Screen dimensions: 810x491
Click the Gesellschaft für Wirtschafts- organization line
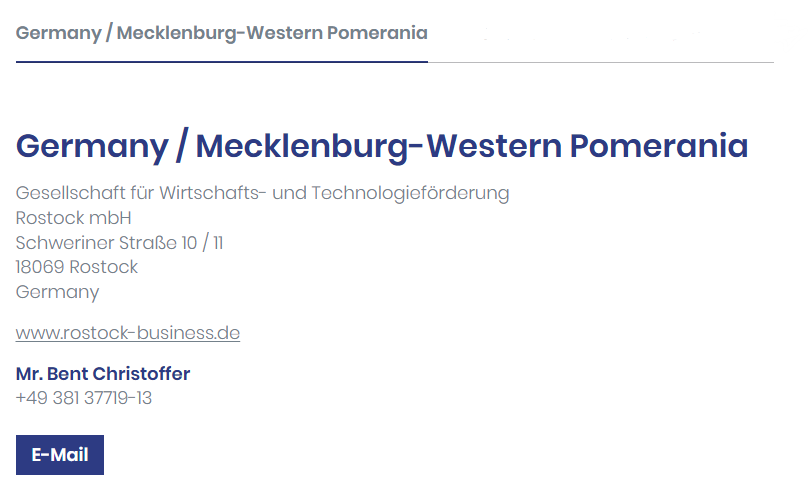point(262,193)
